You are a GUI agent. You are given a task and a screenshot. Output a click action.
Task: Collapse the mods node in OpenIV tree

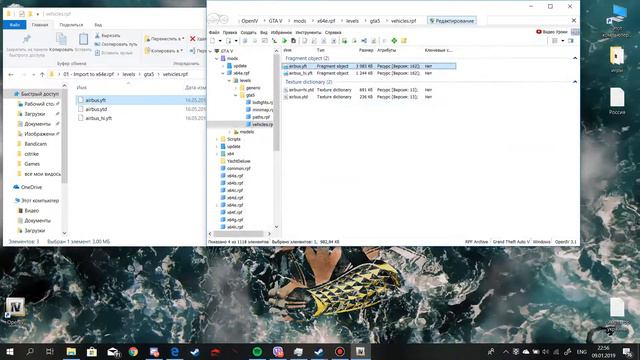point(217,58)
